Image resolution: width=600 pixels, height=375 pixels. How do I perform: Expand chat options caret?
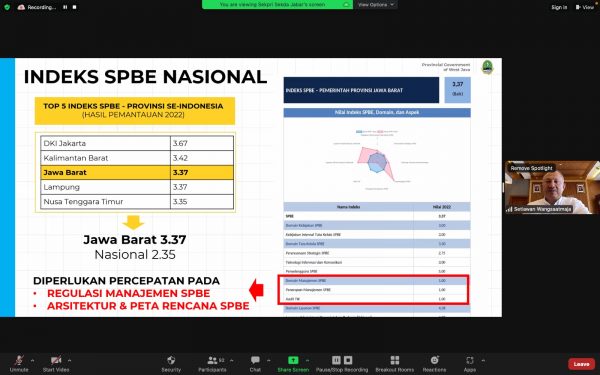[x=268, y=360]
